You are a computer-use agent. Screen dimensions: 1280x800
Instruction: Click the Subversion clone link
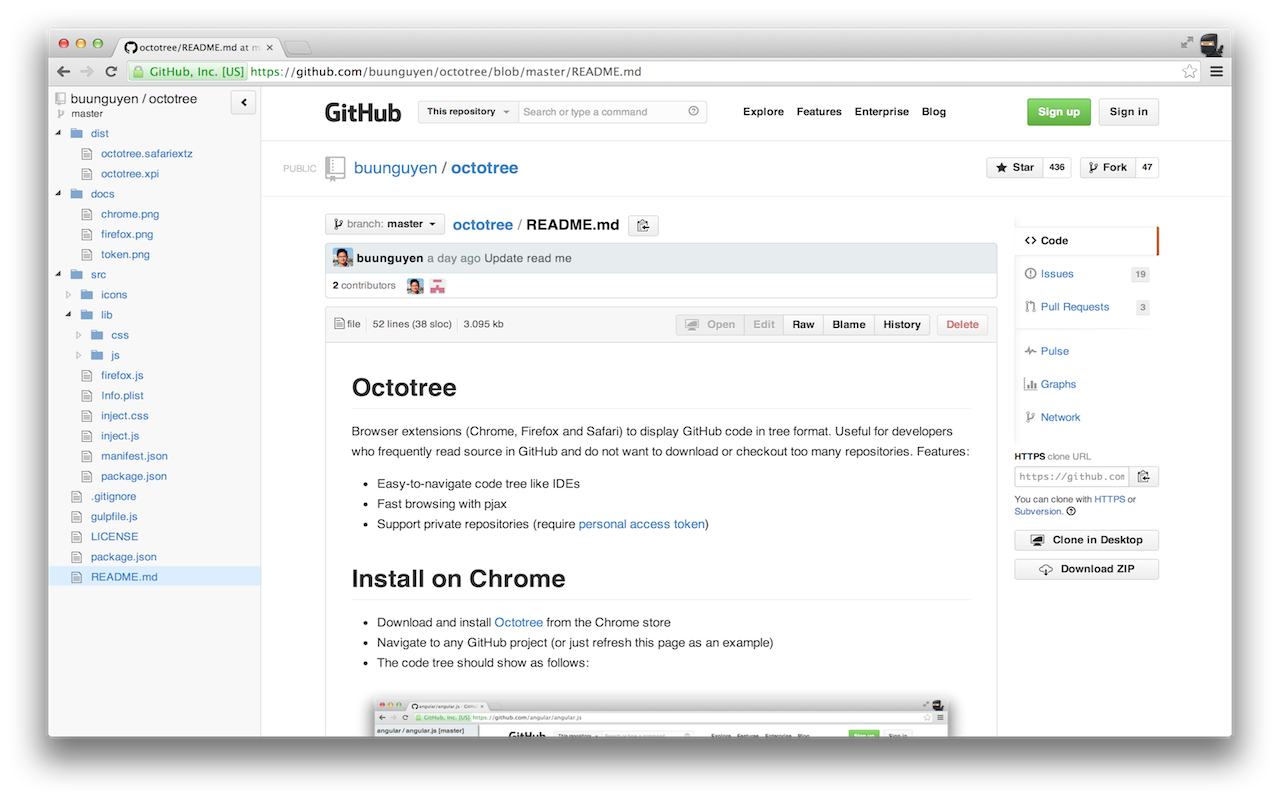click(x=1038, y=511)
